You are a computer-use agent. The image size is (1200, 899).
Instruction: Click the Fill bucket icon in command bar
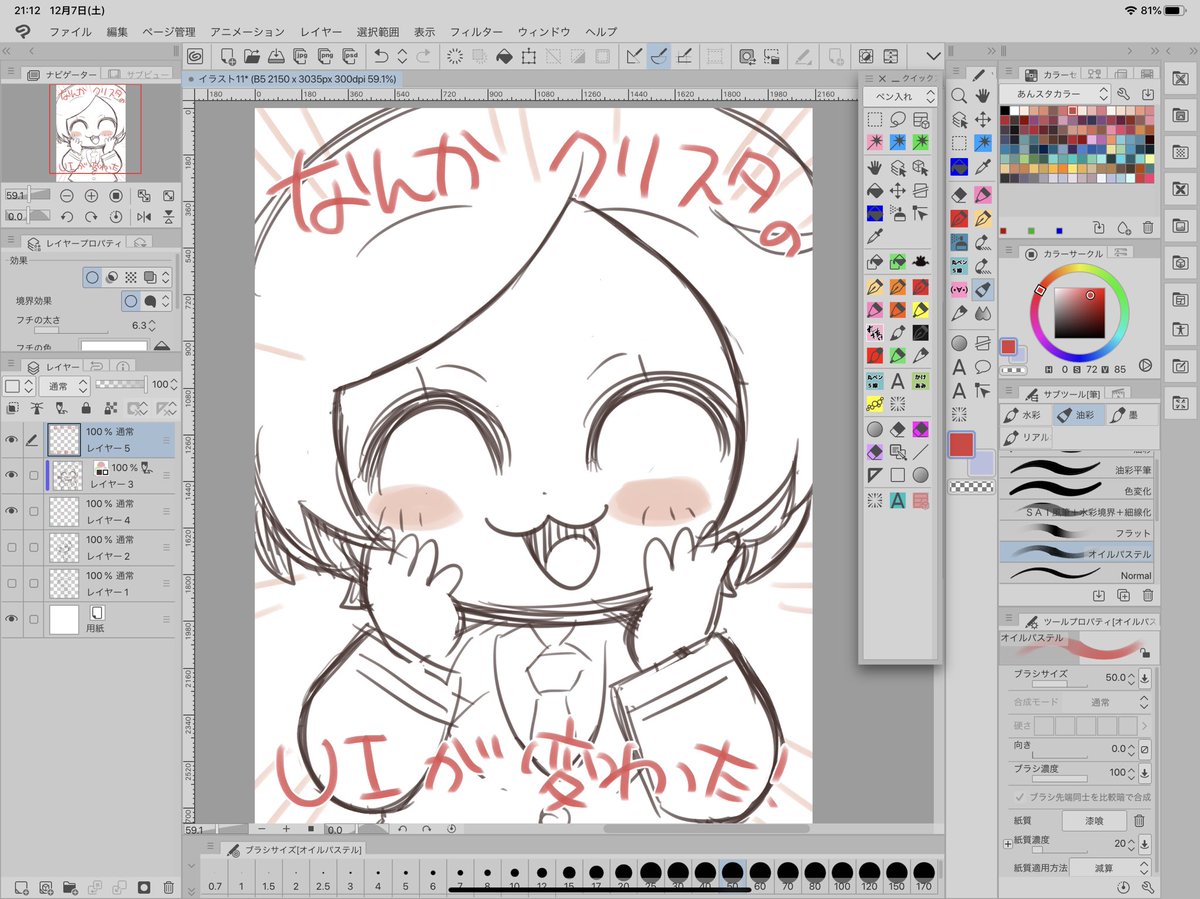[x=504, y=56]
